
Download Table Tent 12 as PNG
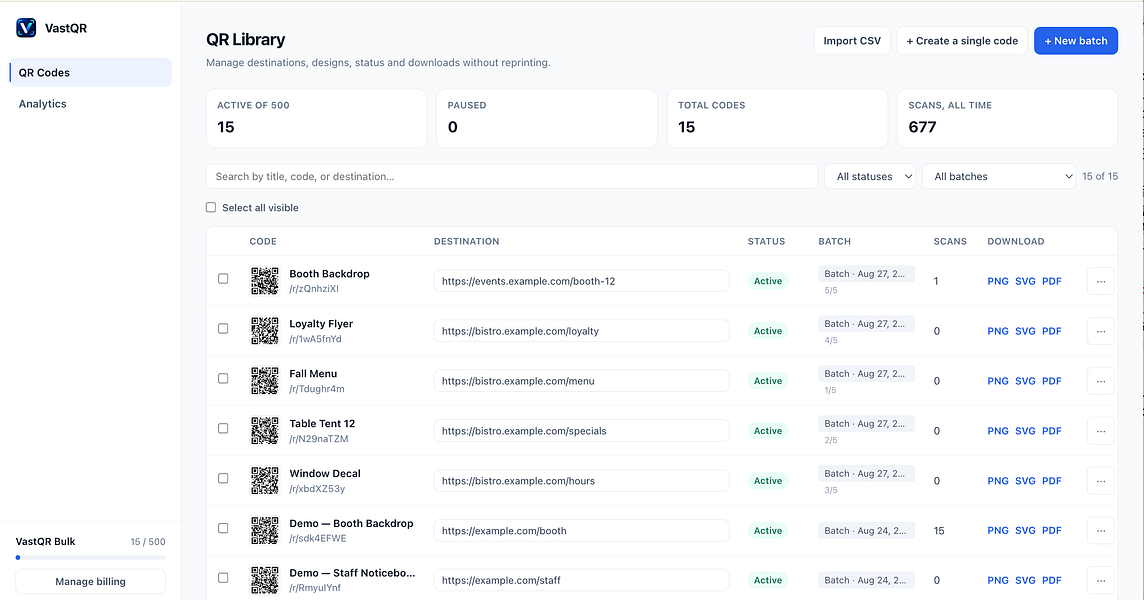pos(998,431)
